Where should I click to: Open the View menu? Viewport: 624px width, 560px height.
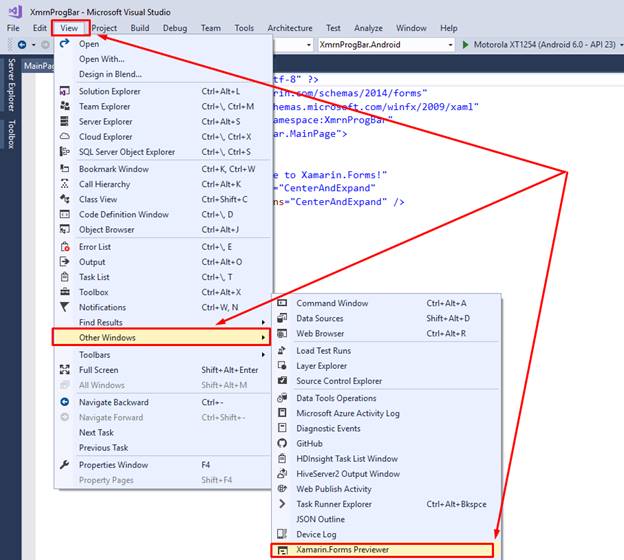pos(69,28)
